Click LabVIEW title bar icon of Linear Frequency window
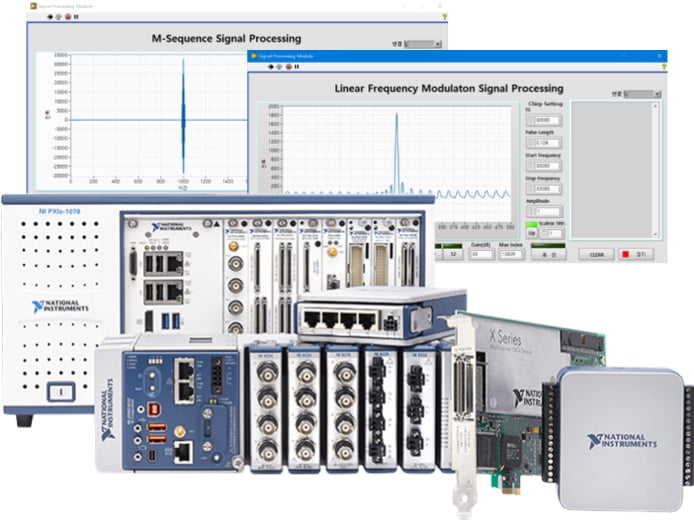 [254, 56]
